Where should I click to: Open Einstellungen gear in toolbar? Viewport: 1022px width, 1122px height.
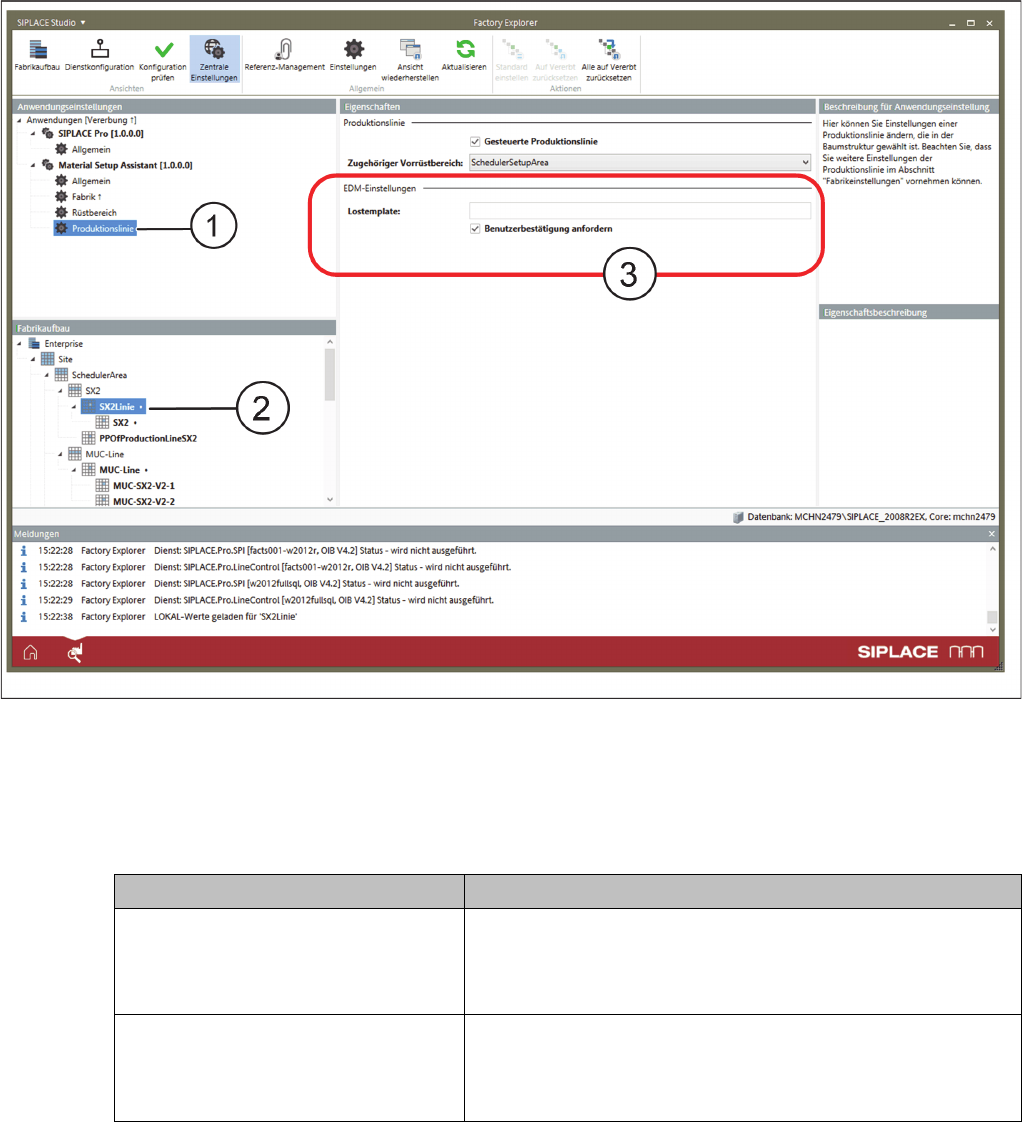(x=353, y=56)
